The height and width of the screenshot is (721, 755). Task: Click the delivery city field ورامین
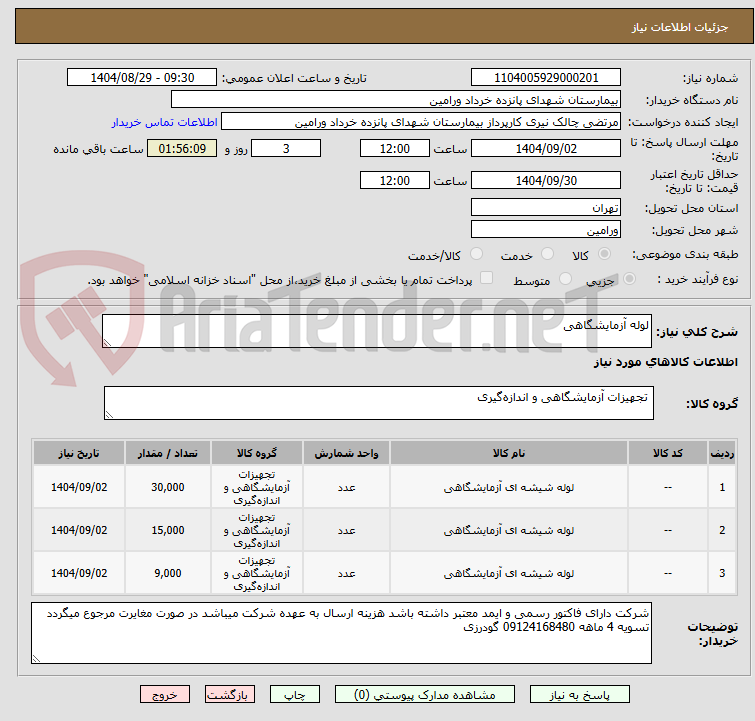click(x=546, y=230)
